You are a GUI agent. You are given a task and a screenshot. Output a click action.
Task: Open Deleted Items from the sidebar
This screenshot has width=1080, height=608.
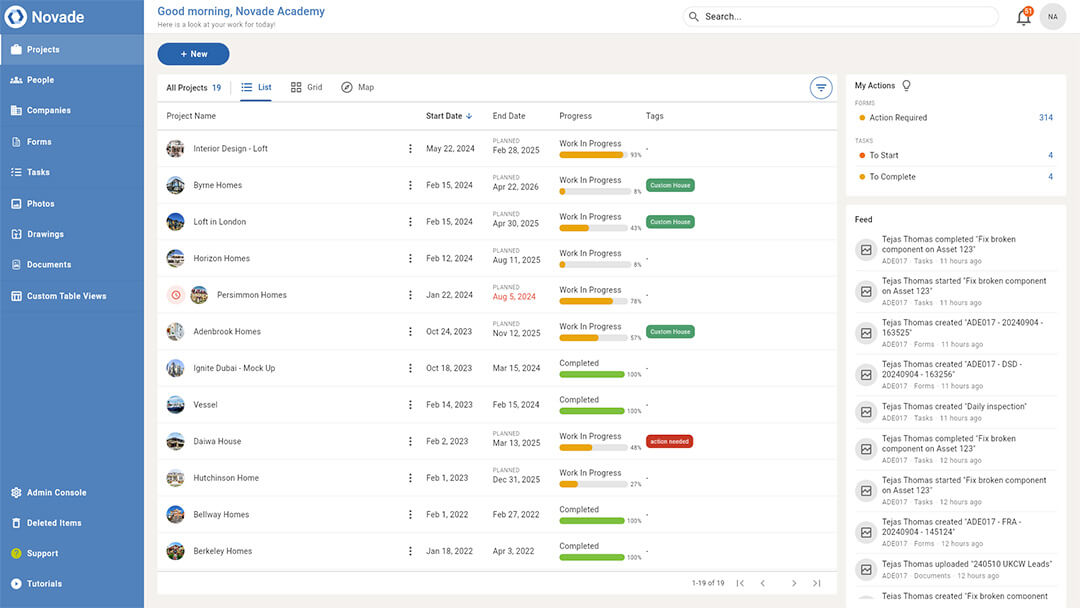[51, 522]
